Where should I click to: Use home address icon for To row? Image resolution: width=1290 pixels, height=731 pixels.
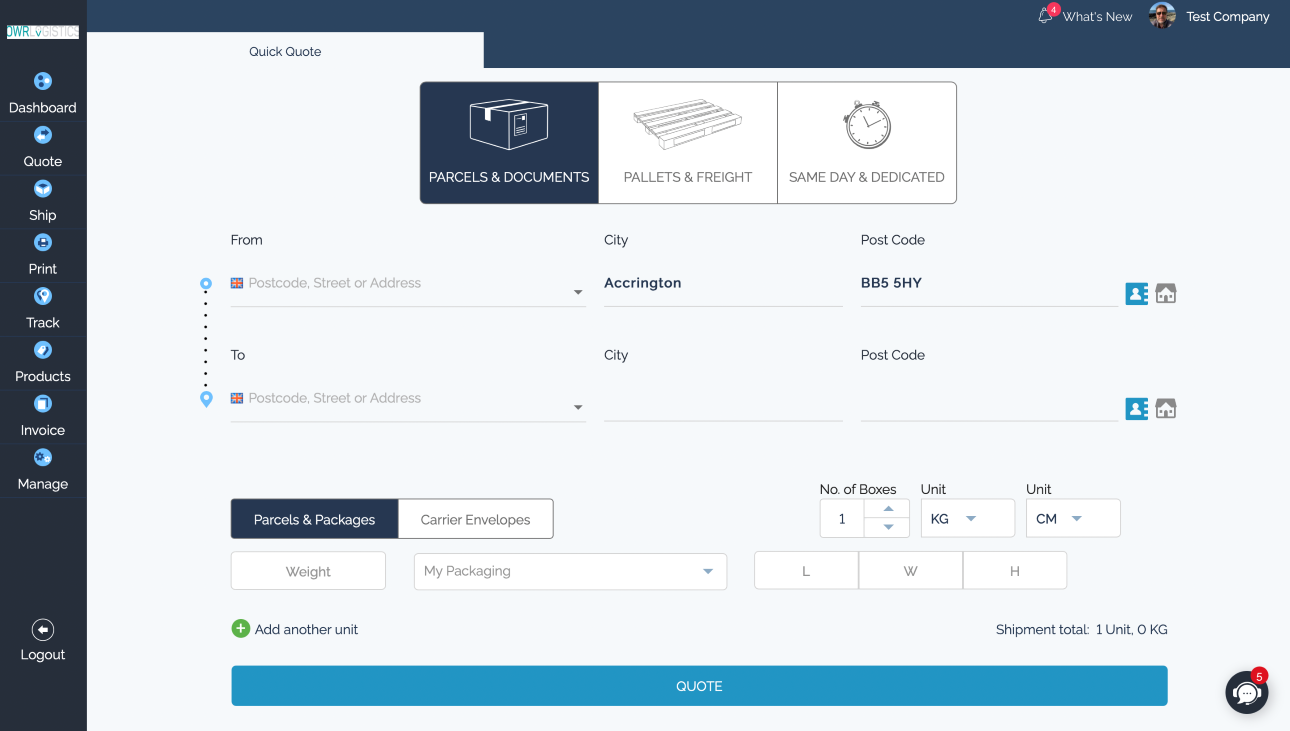1165,409
